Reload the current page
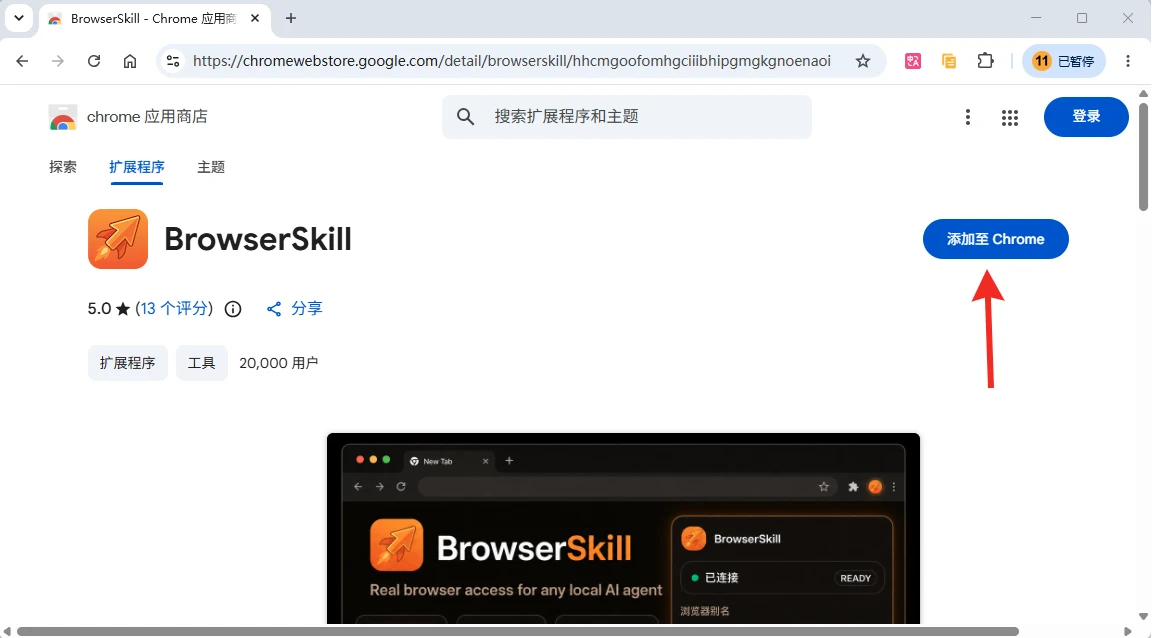Screen dimensions: 1152x638 point(94,61)
